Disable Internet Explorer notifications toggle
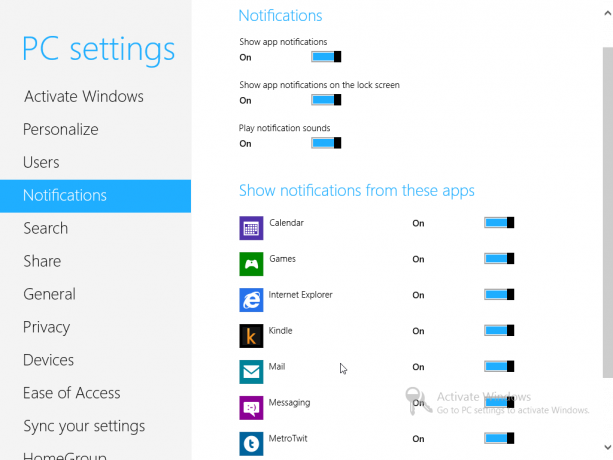Screen dimensions: 613x460 499,295
